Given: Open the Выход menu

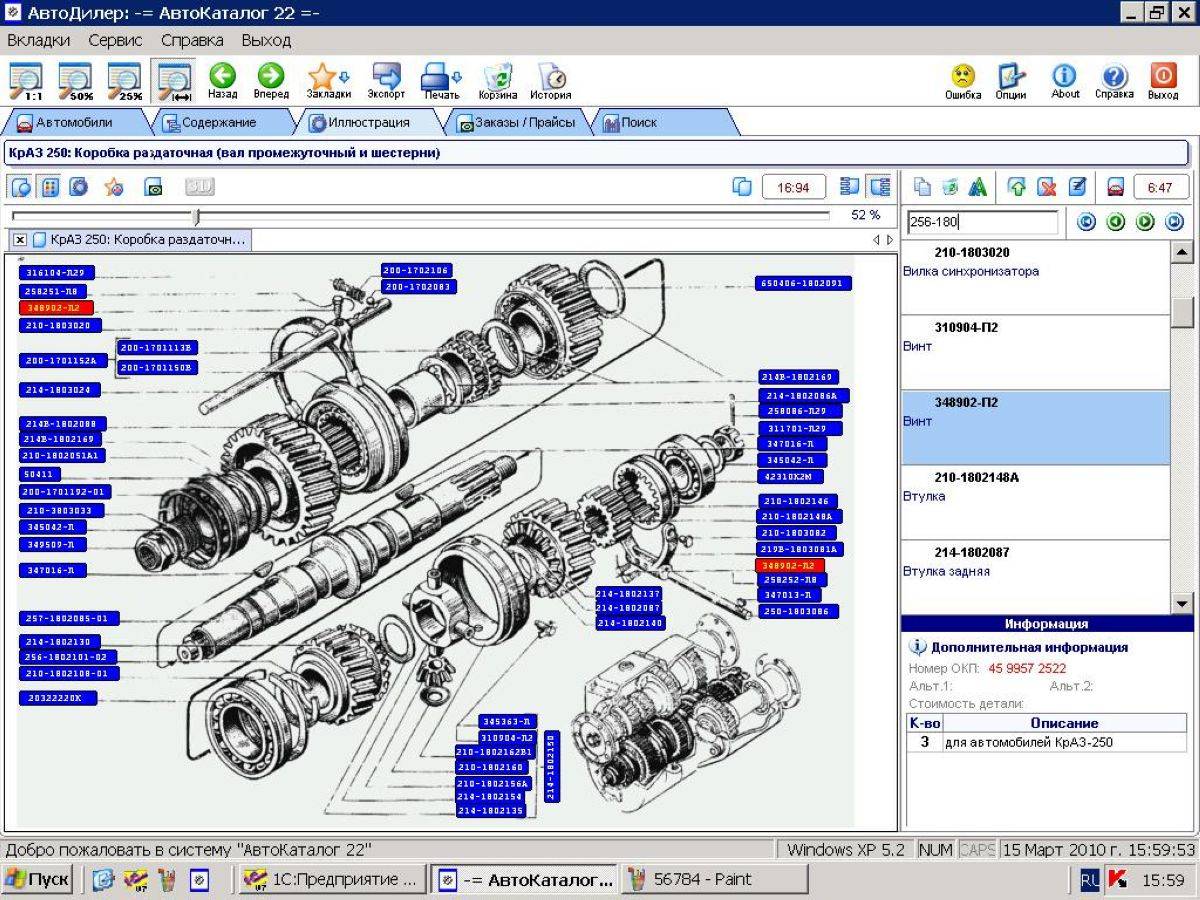Looking at the screenshot, I should point(266,41).
